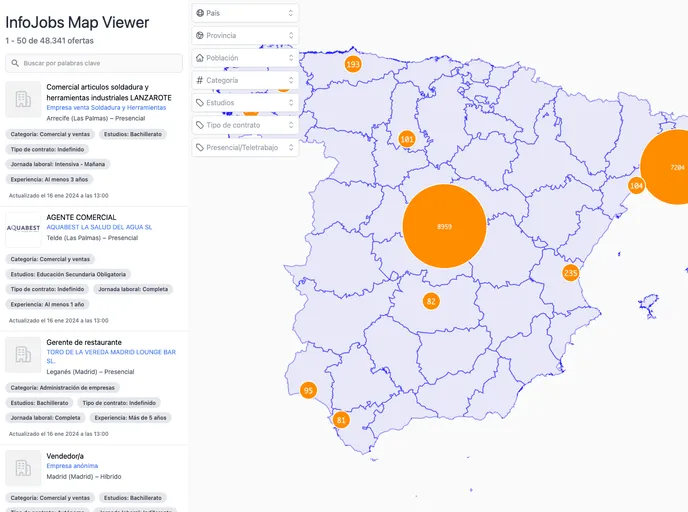Open Empresa venta Soldadura y Herramientas link
The image size is (688, 512).
tap(106, 107)
